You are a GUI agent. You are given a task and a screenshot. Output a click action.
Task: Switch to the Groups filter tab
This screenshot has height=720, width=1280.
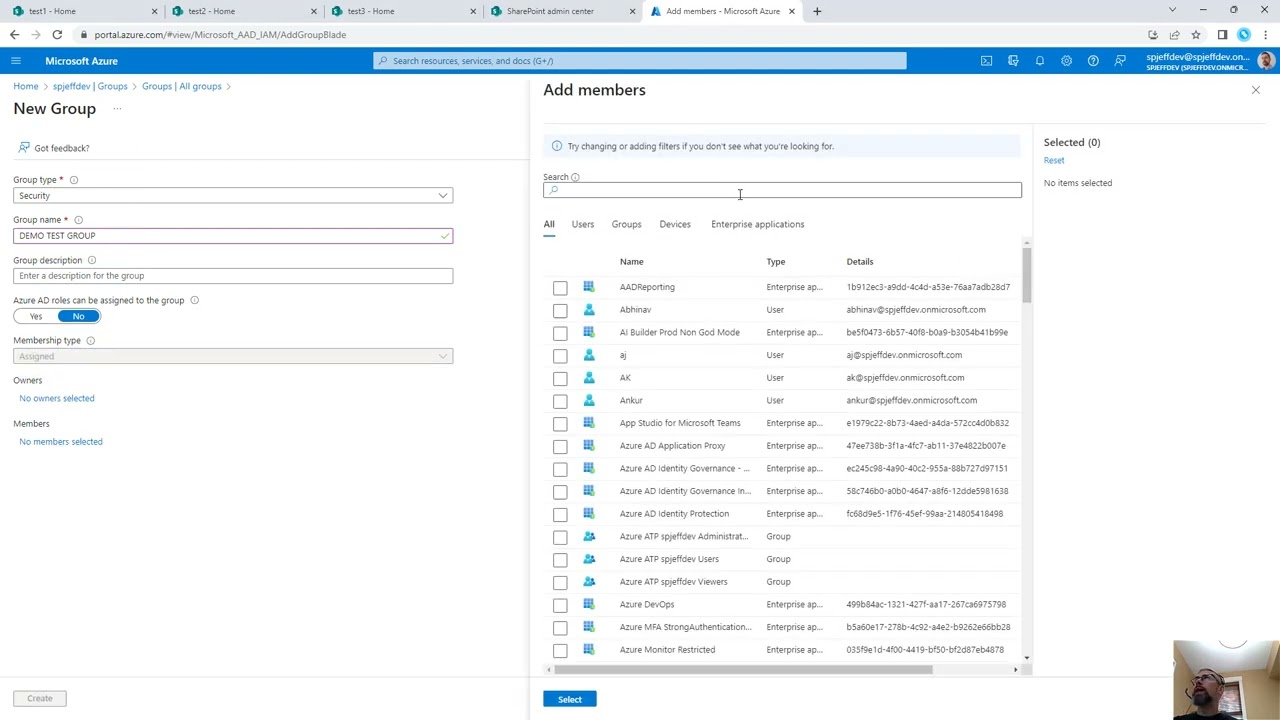point(626,224)
